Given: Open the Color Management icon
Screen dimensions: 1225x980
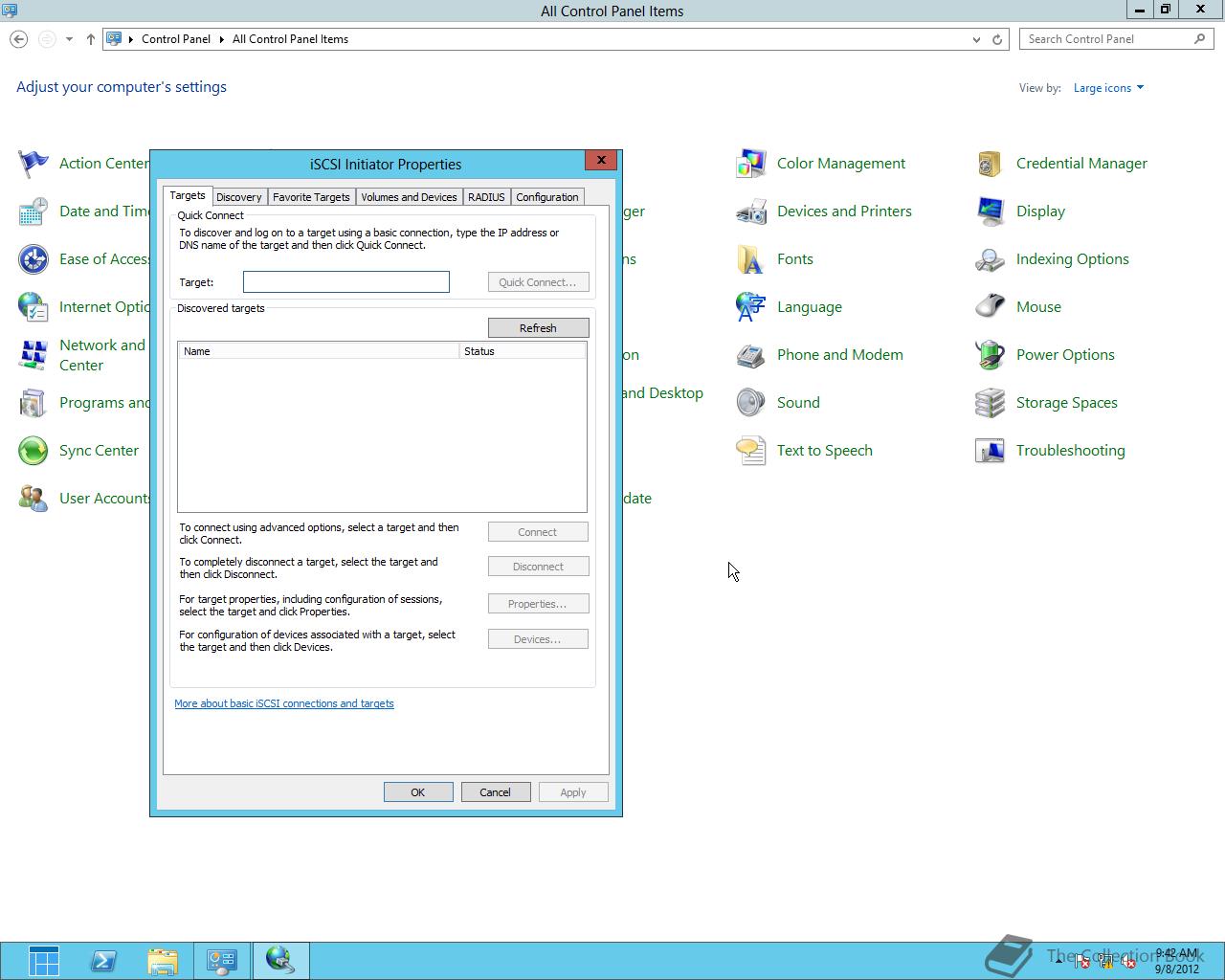Looking at the screenshot, I should [751, 164].
